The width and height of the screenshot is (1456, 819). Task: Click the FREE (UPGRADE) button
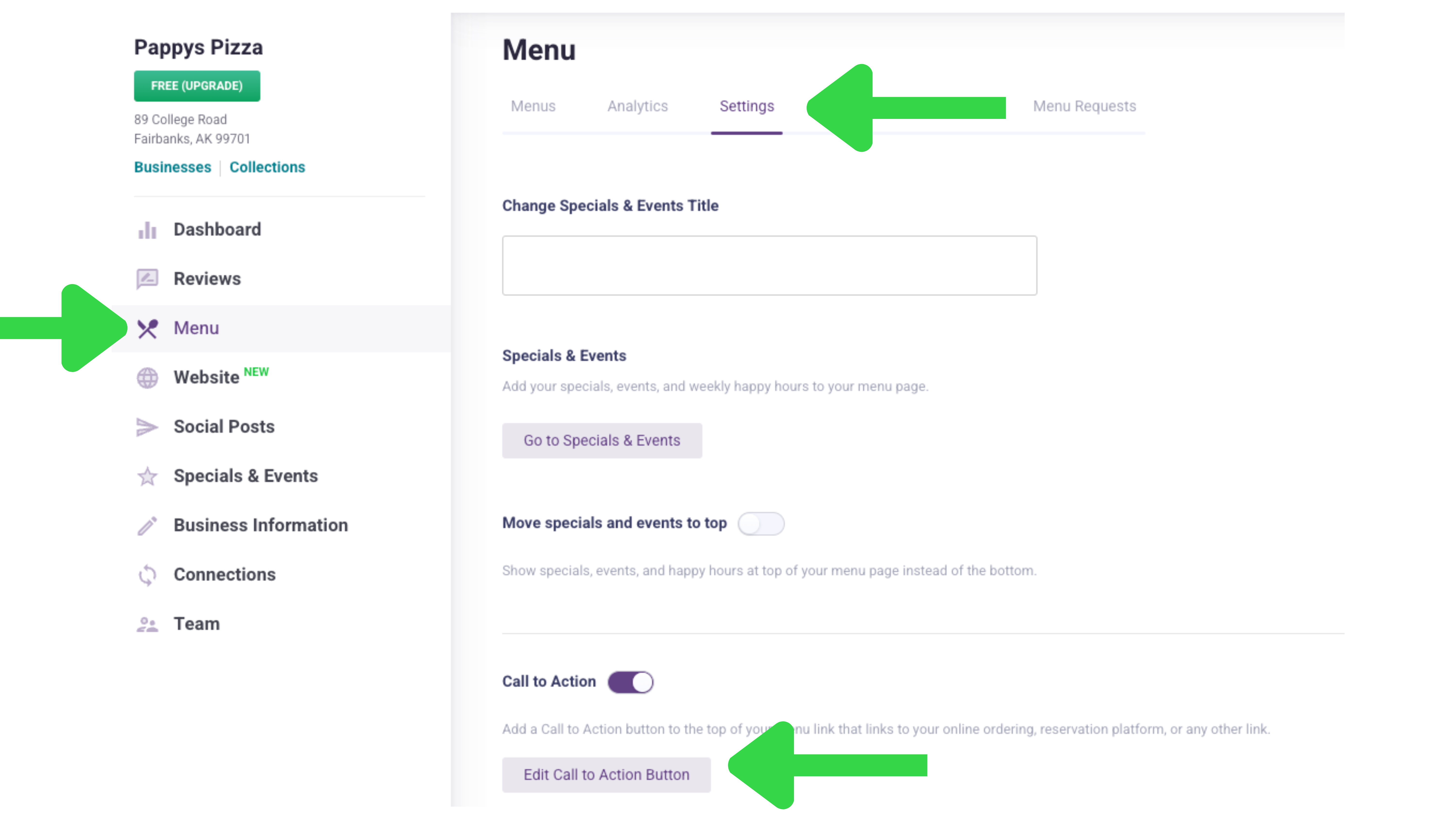click(x=197, y=86)
